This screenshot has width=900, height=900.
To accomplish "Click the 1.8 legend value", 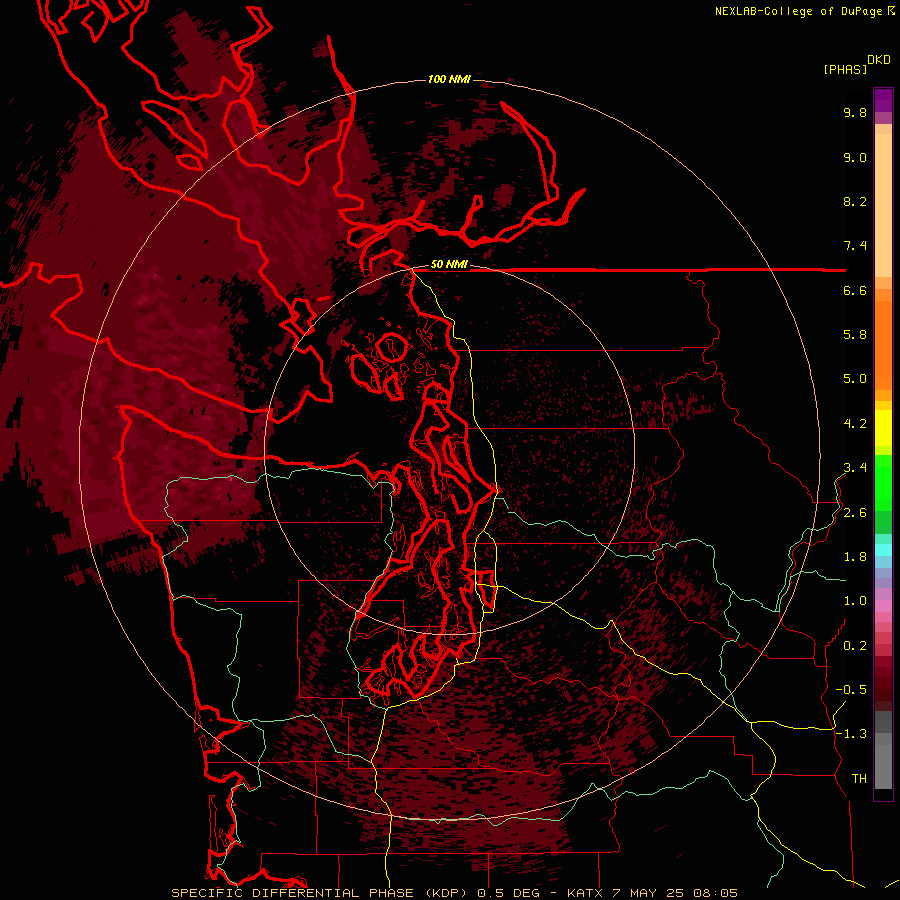I will [x=855, y=557].
